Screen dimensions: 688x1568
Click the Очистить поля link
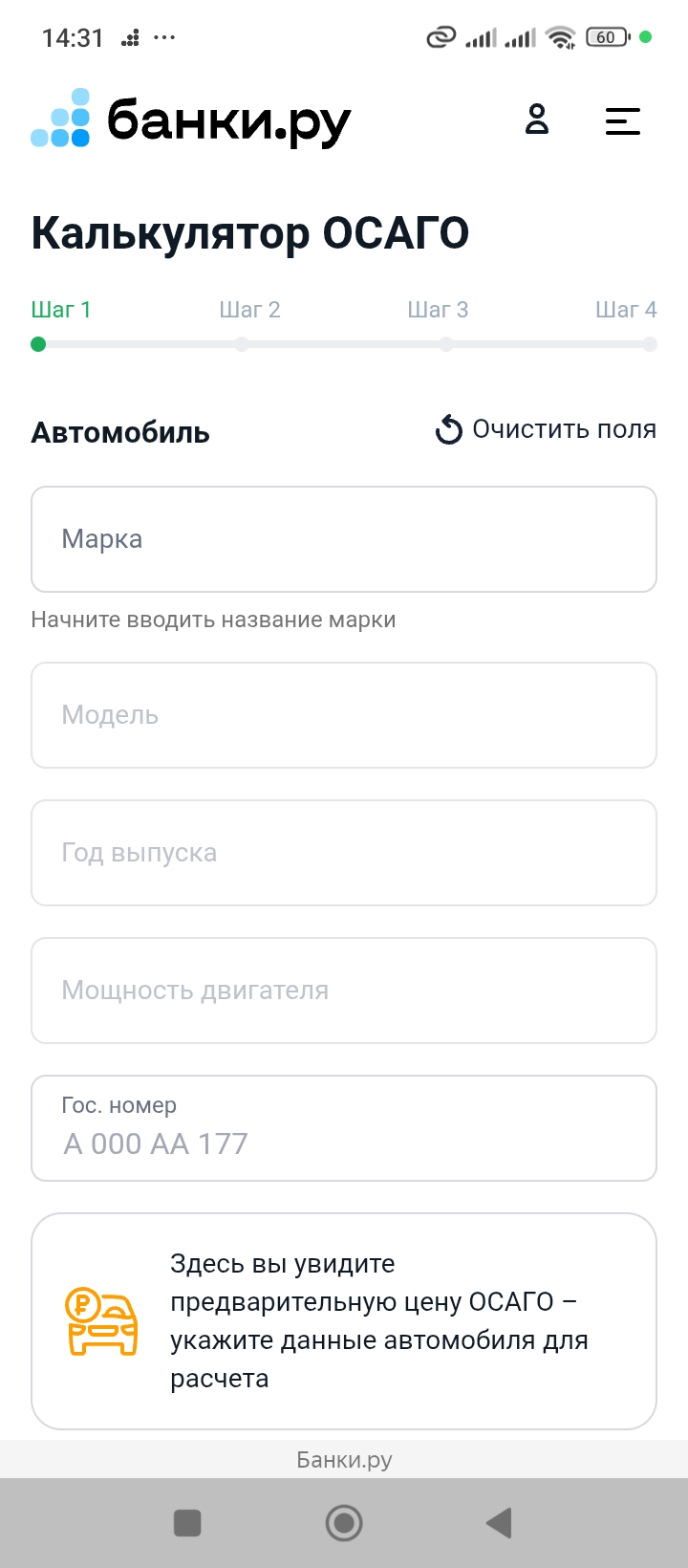tap(564, 429)
